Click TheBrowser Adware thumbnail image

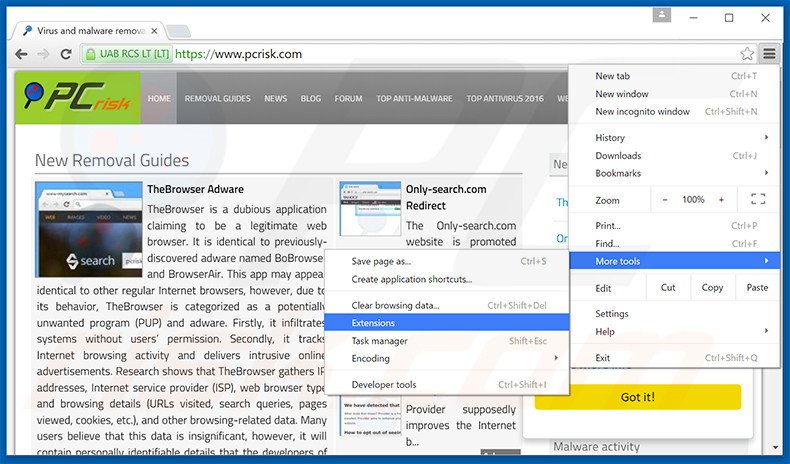point(89,230)
